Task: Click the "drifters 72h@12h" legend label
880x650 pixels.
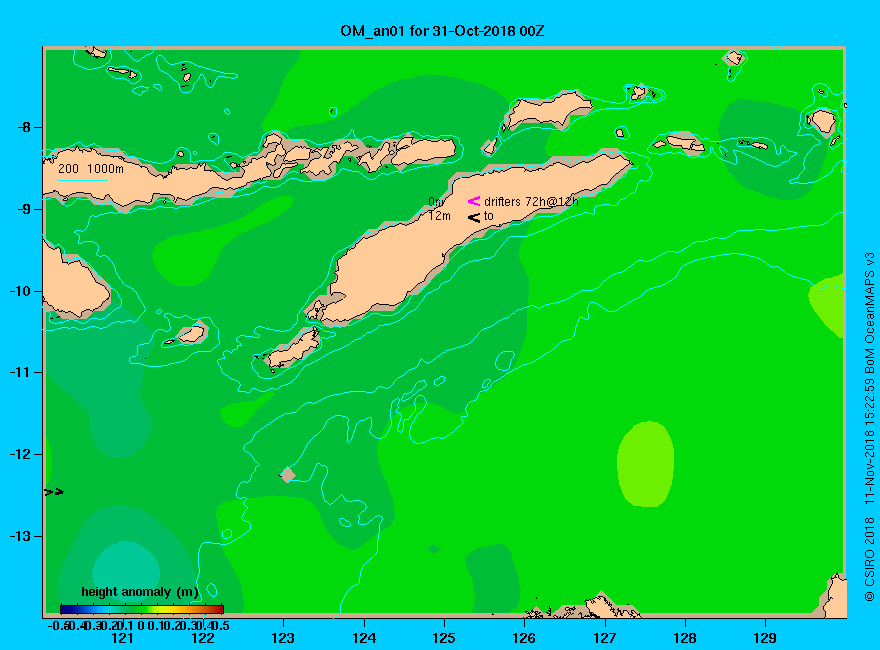Action: [x=531, y=202]
